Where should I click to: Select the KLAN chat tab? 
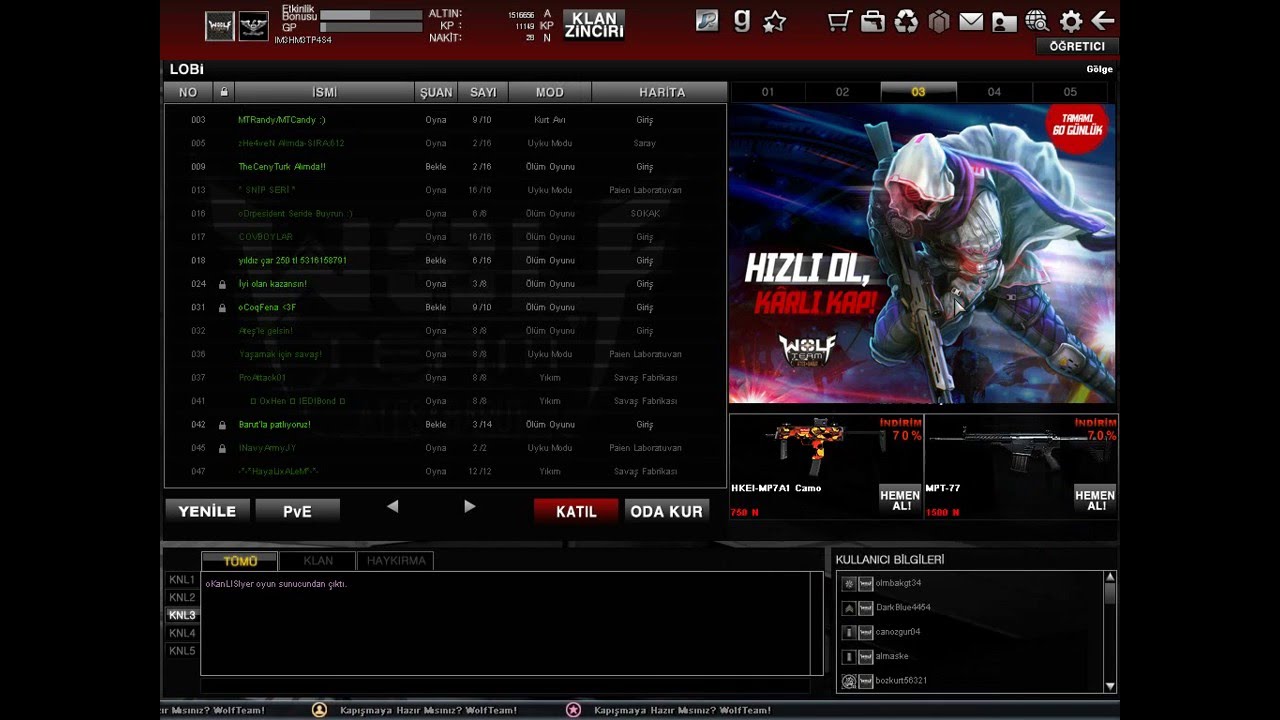(318, 561)
